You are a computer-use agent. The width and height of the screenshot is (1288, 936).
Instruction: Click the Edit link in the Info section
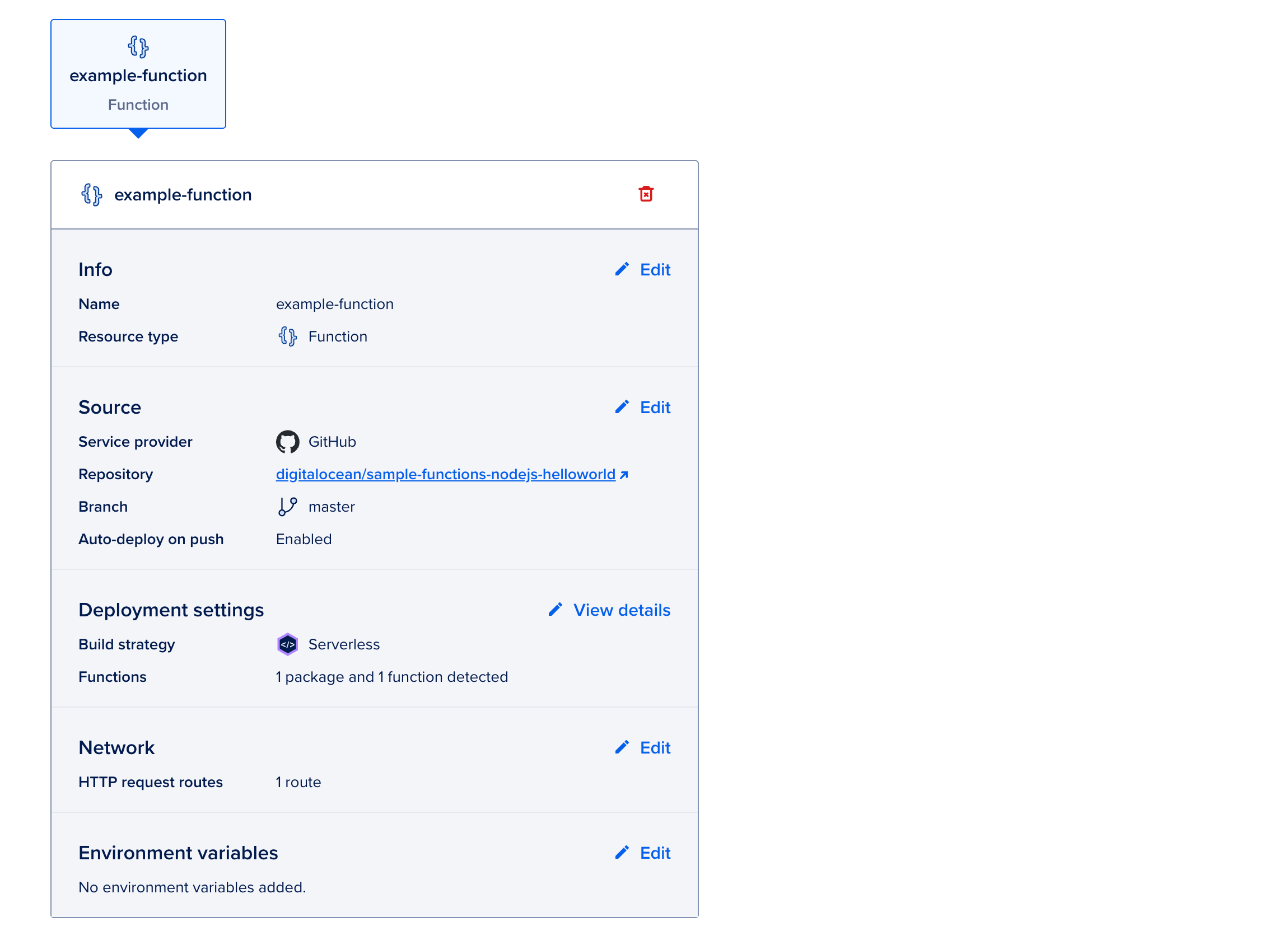point(655,270)
